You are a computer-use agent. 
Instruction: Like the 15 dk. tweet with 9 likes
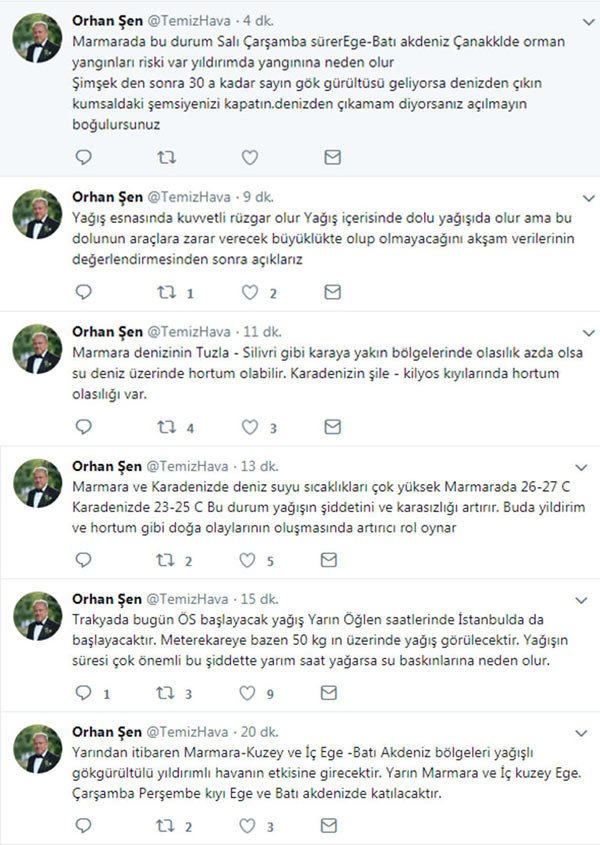[251, 692]
